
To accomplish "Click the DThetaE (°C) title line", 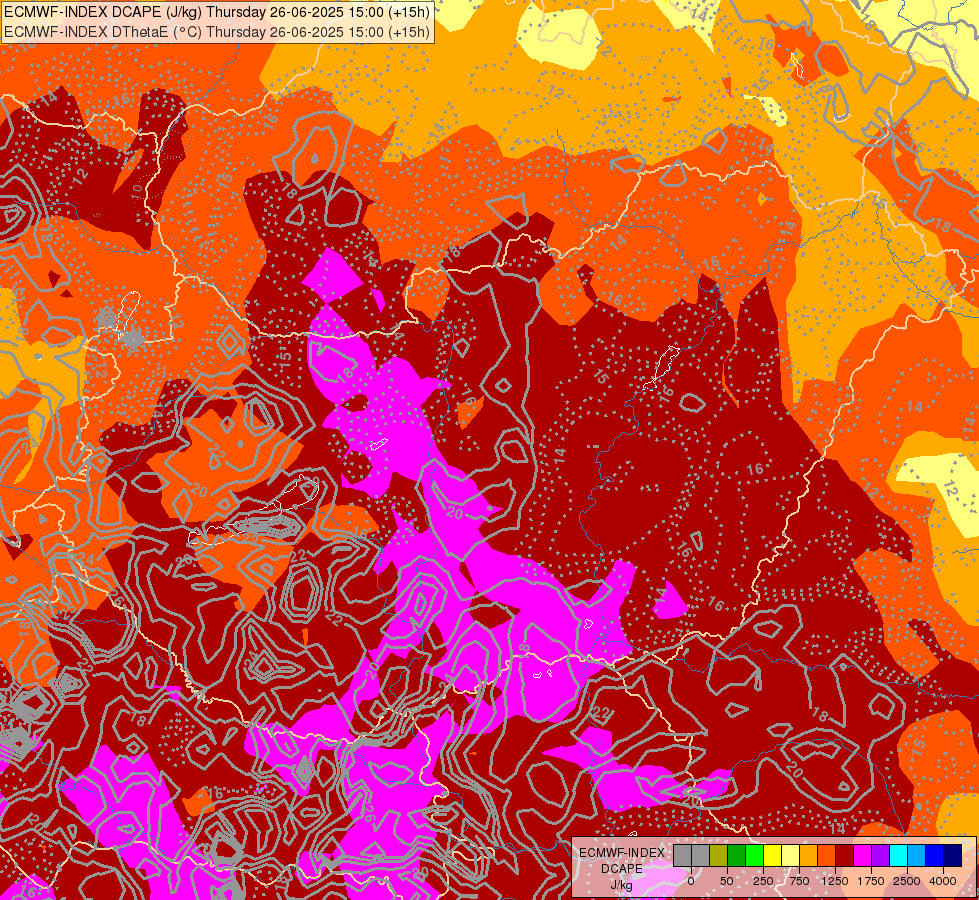I will point(217,32).
